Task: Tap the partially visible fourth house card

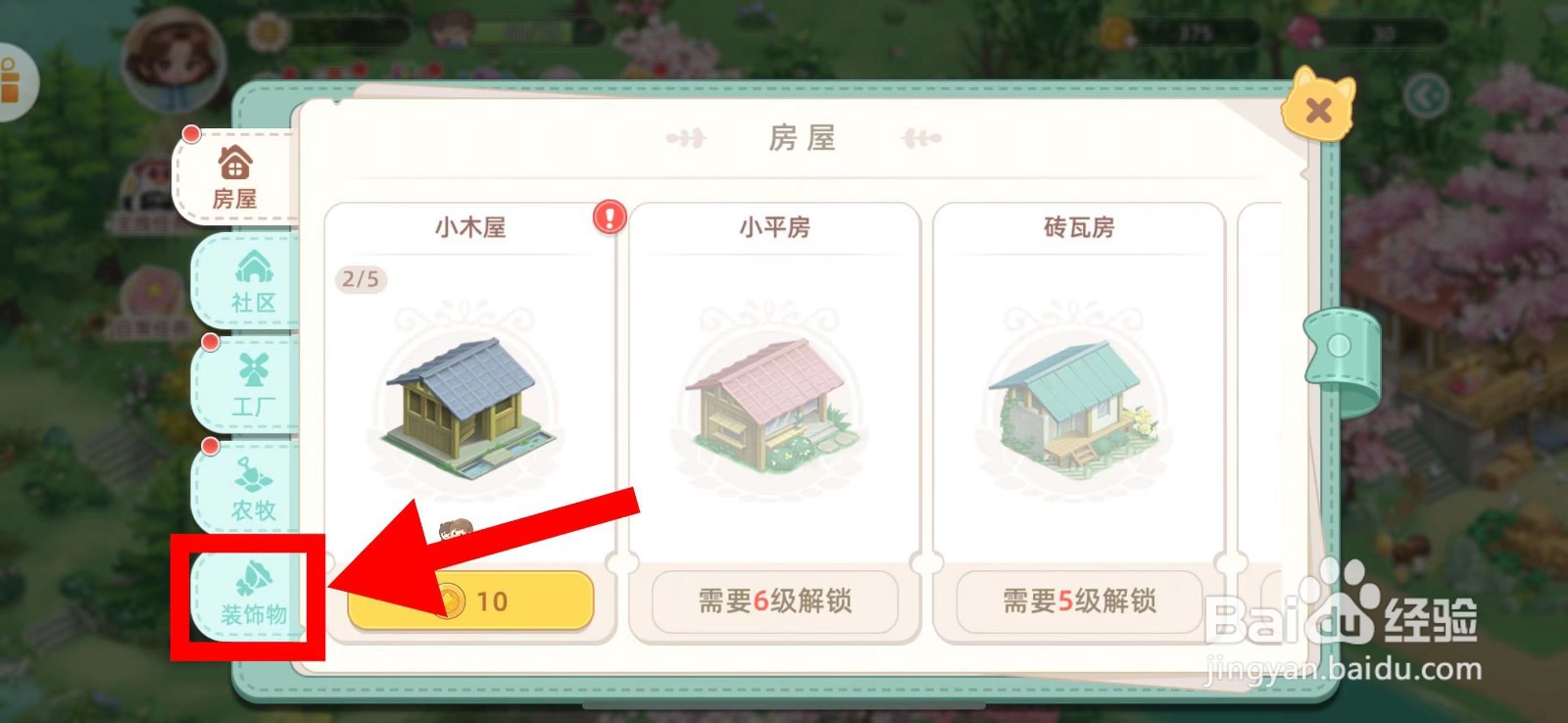Action: click(x=1260, y=423)
